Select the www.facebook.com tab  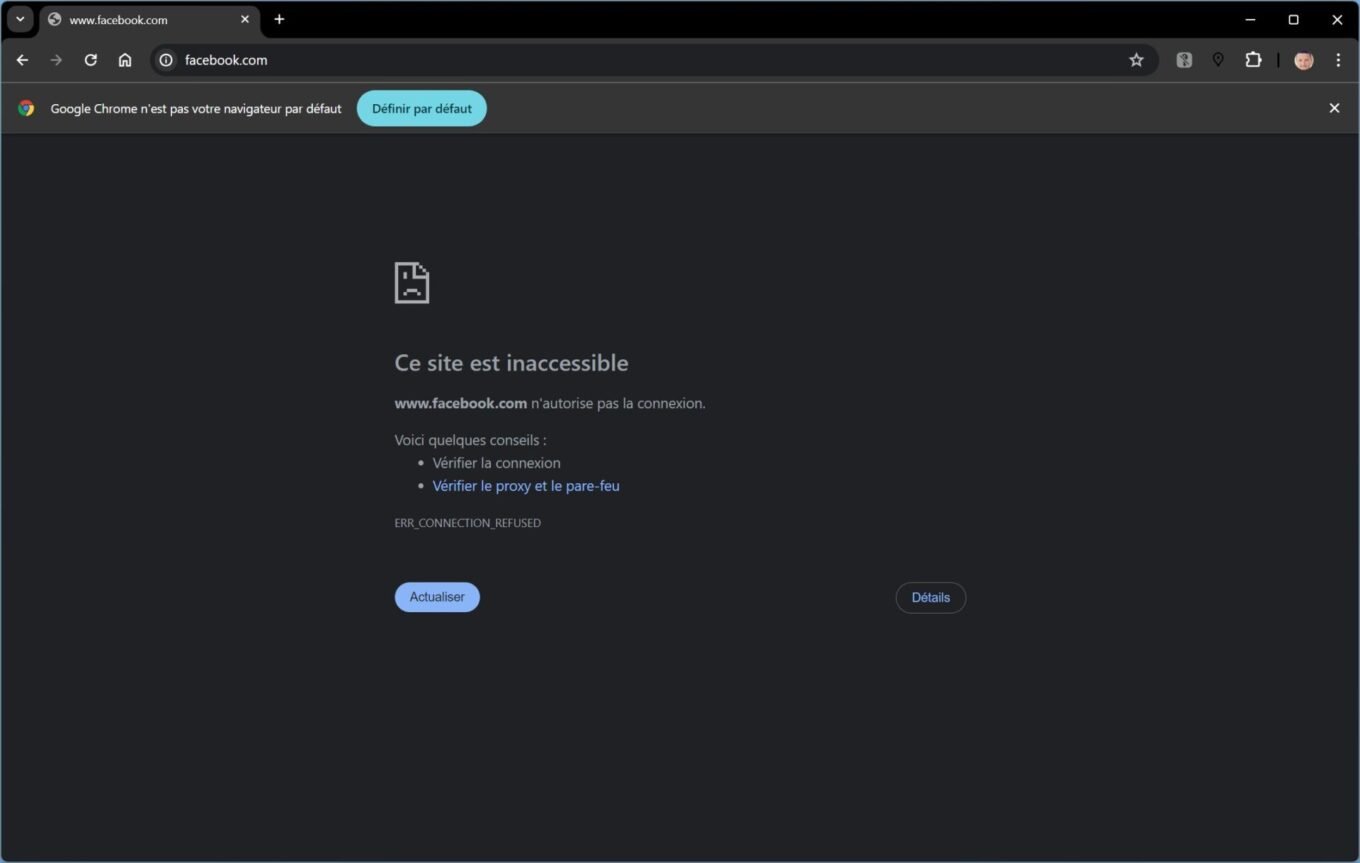point(149,20)
